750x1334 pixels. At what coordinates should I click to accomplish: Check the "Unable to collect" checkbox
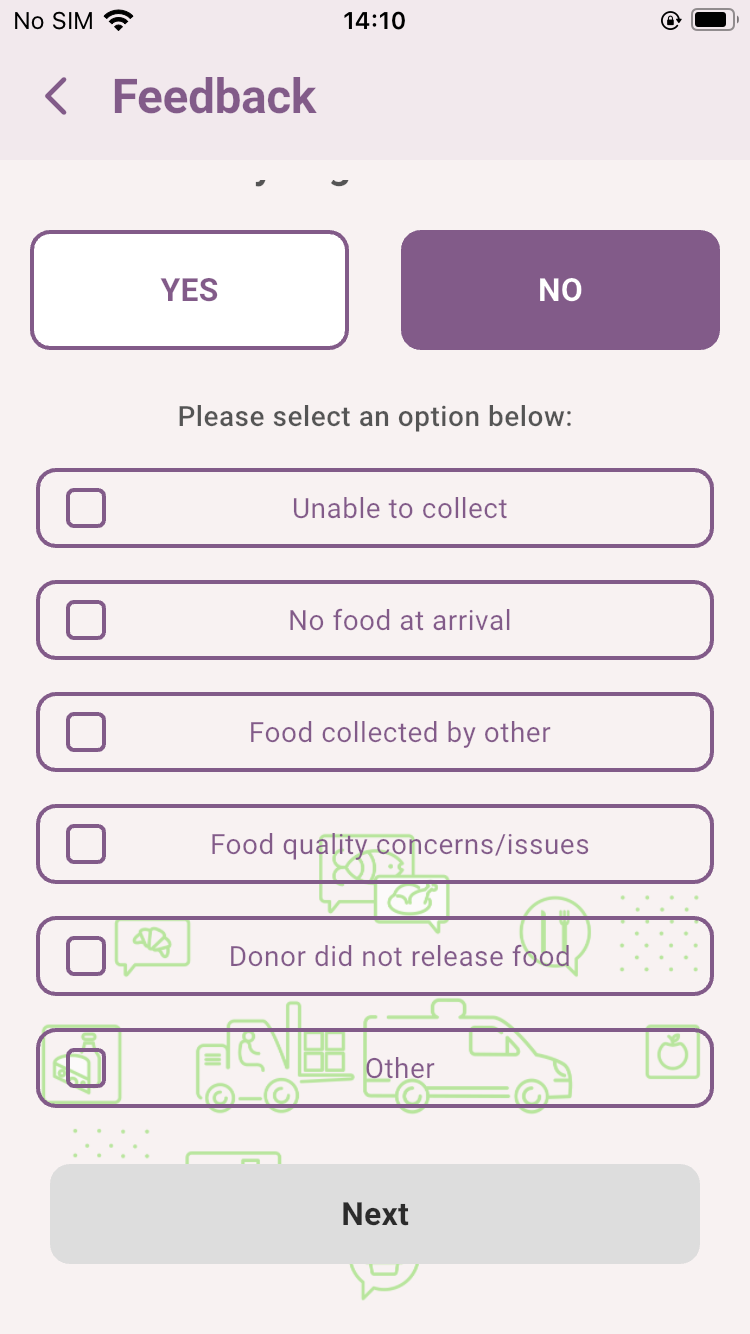point(86,508)
